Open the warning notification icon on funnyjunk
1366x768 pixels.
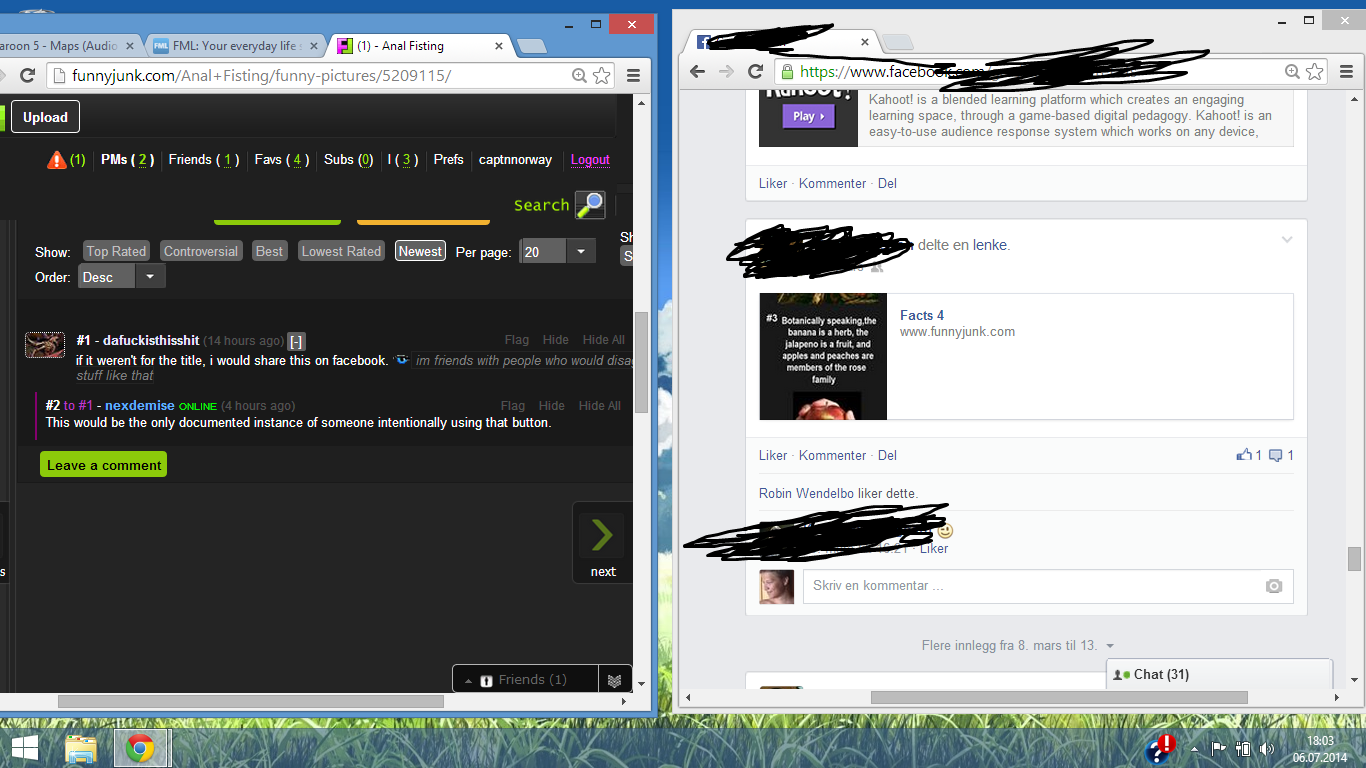click(x=57, y=160)
